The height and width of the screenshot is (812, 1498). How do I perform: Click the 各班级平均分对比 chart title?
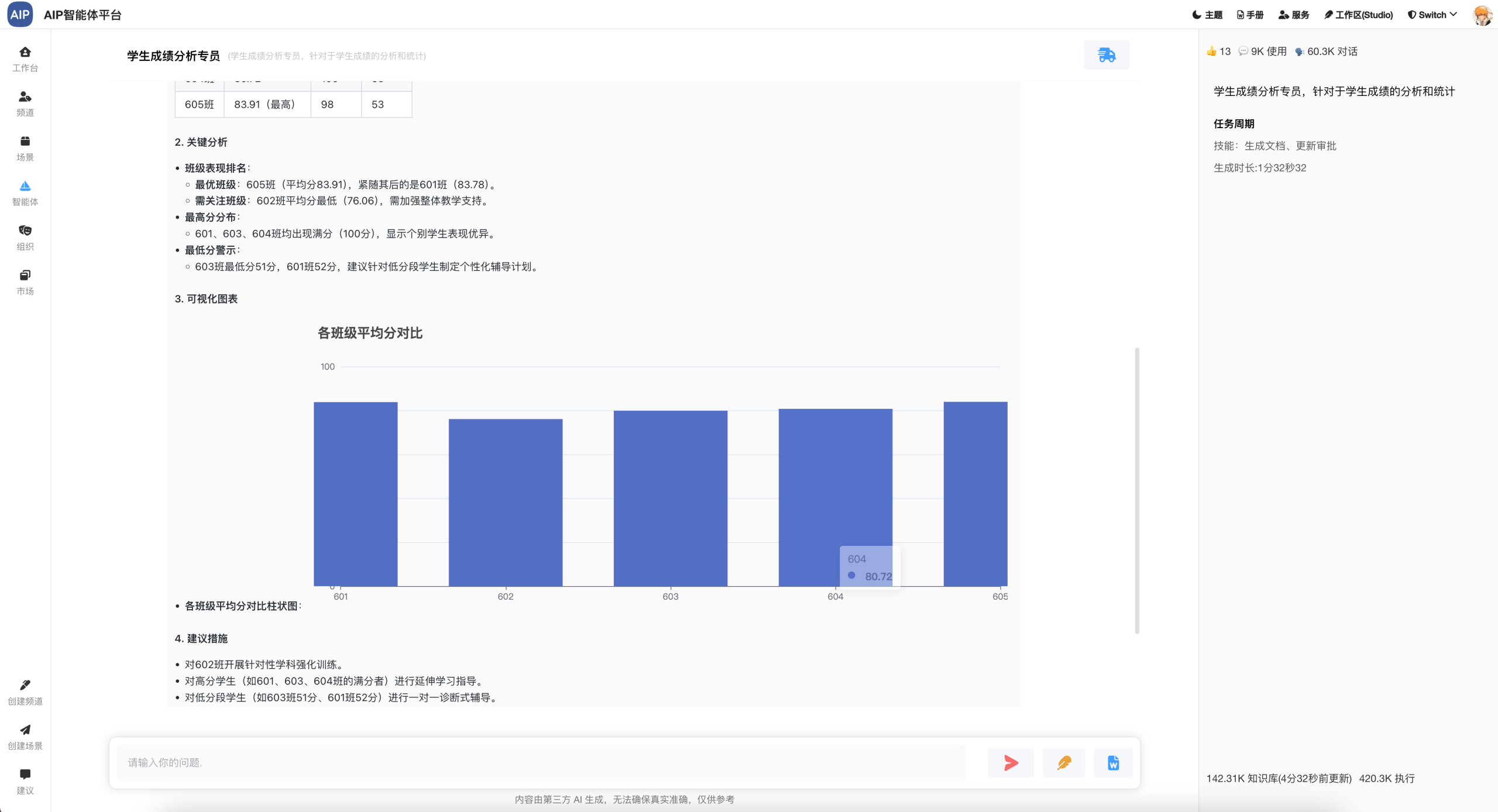coord(370,333)
